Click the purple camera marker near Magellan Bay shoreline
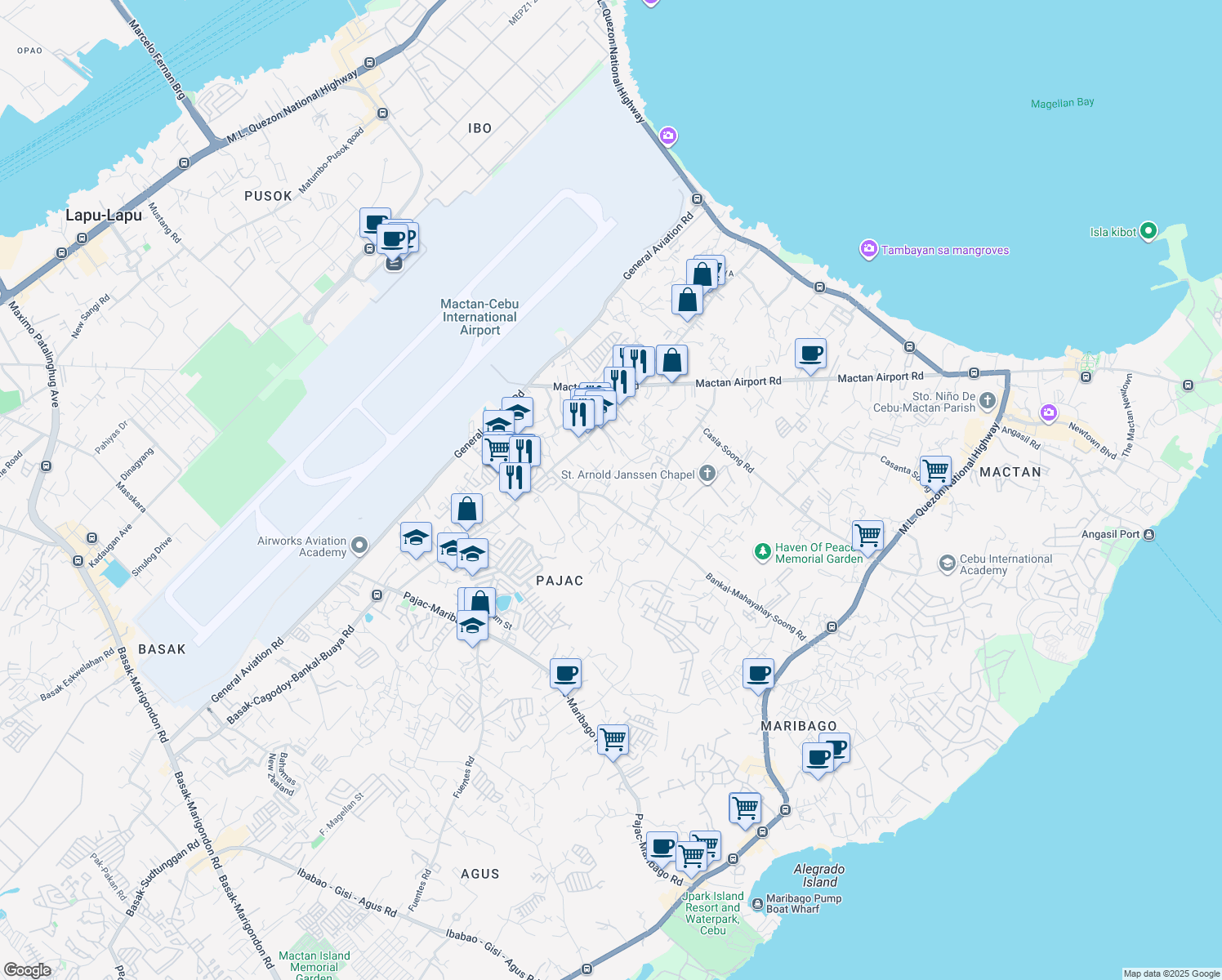 click(x=667, y=136)
